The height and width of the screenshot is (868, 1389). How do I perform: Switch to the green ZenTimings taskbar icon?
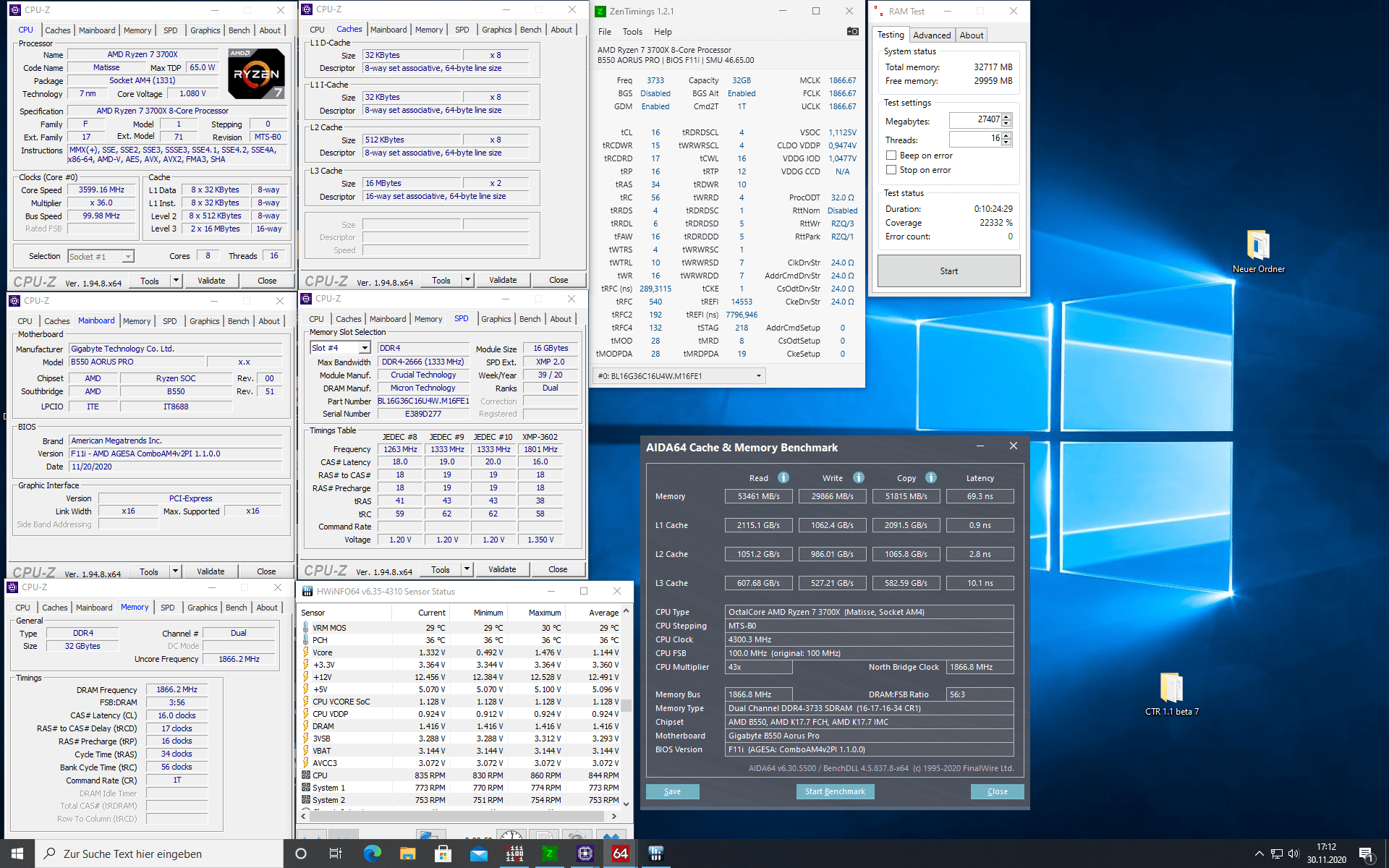point(550,854)
